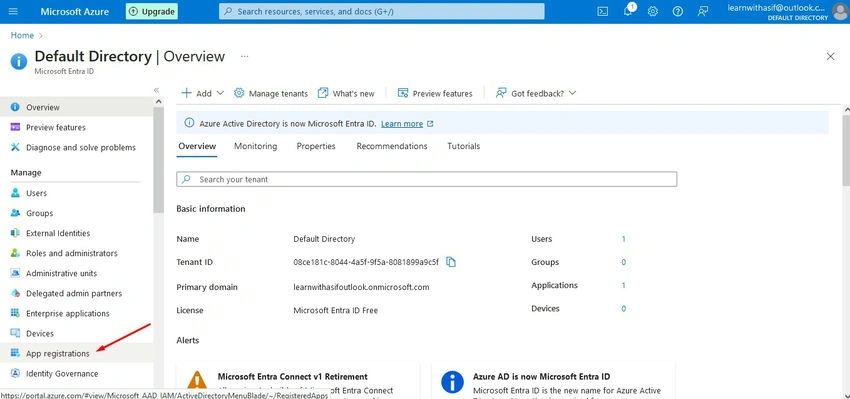The image size is (850, 399).
Task: Expand the Got feedback? dropdown
Action: pyautogui.click(x=536, y=93)
